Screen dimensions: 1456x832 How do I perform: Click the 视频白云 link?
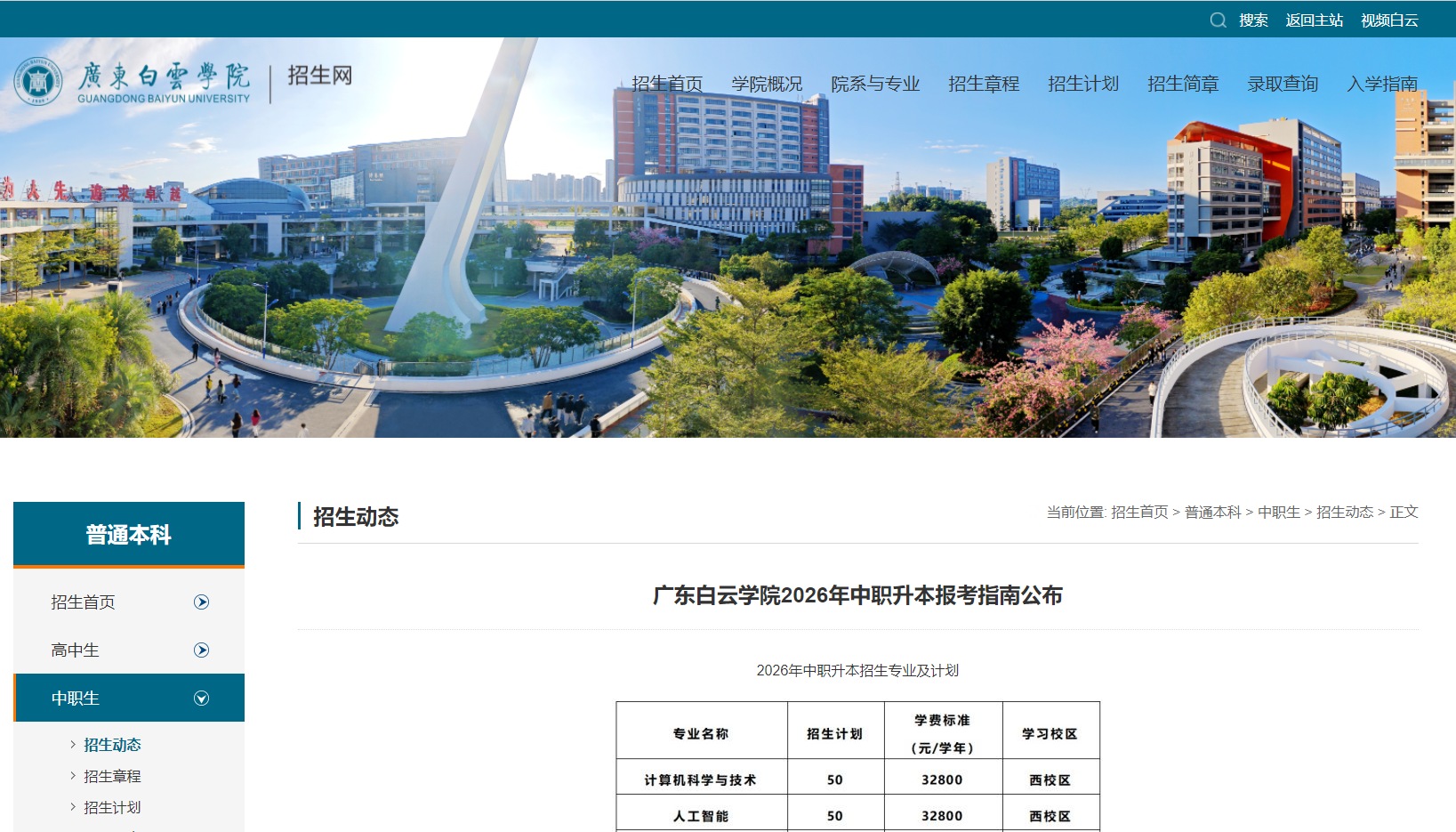click(1389, 20)
